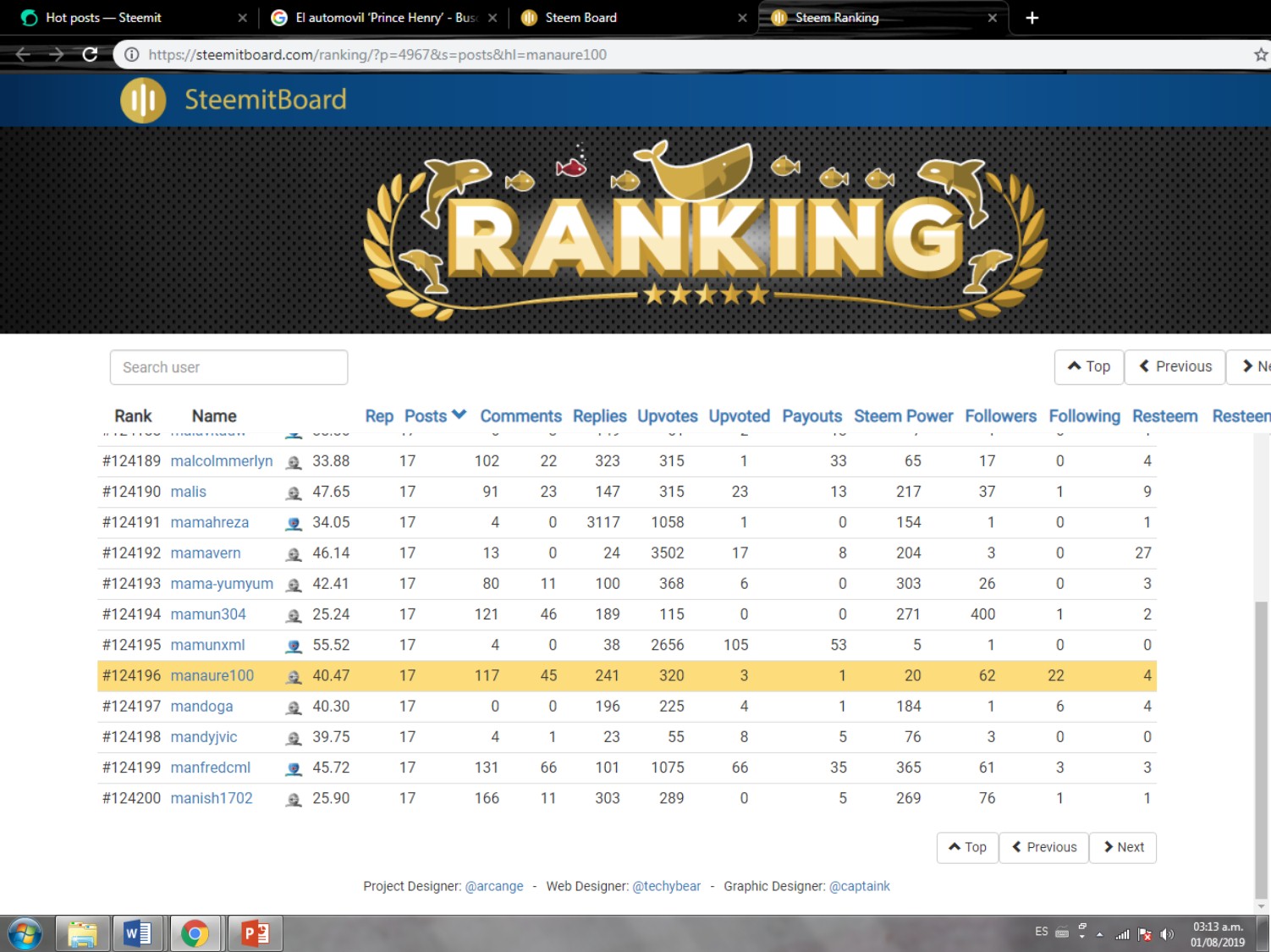
Task: Click the upper Previous page button
Action: tap(1175, 366)
